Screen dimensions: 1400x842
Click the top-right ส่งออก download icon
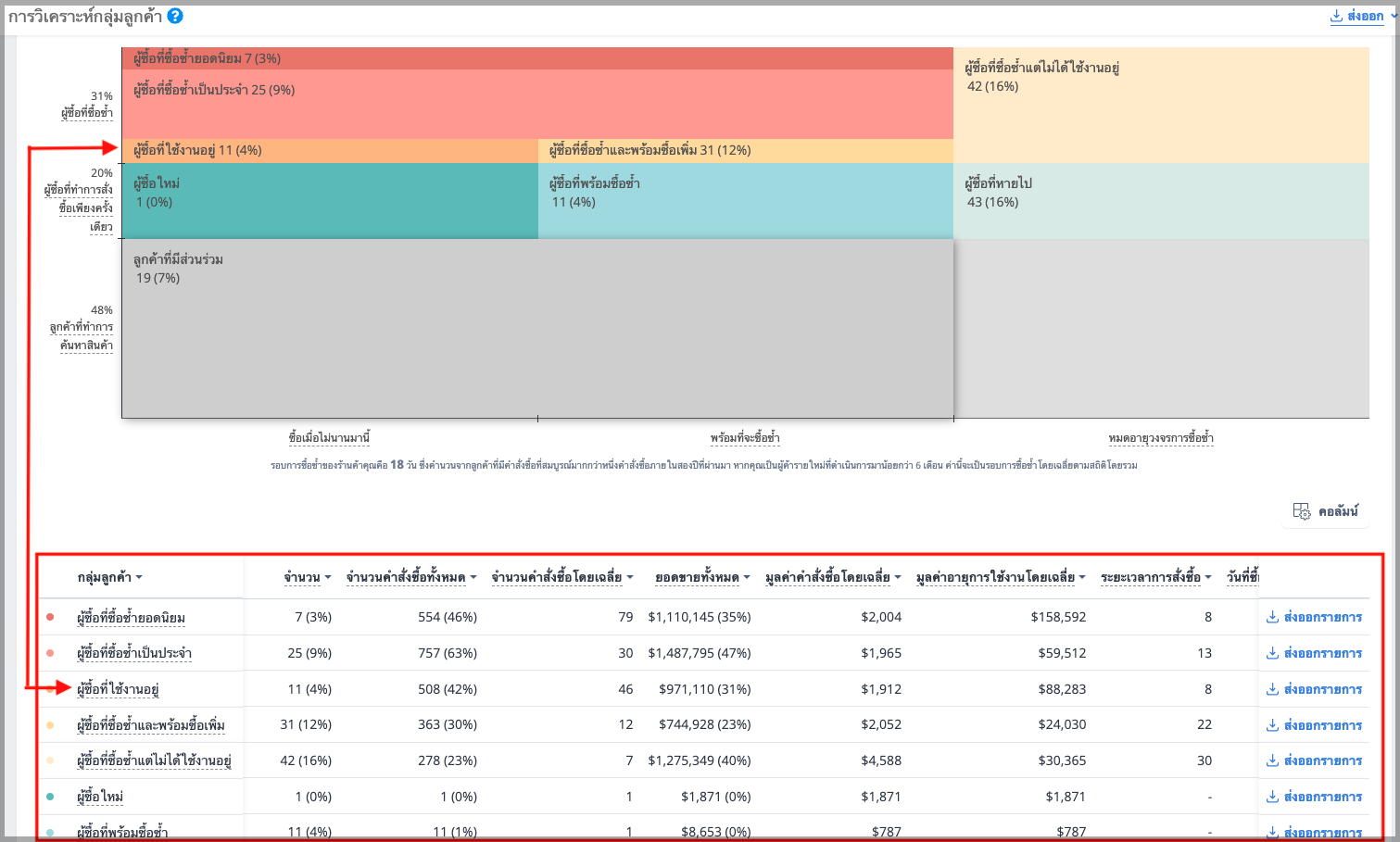click(x=1336, y=16)
